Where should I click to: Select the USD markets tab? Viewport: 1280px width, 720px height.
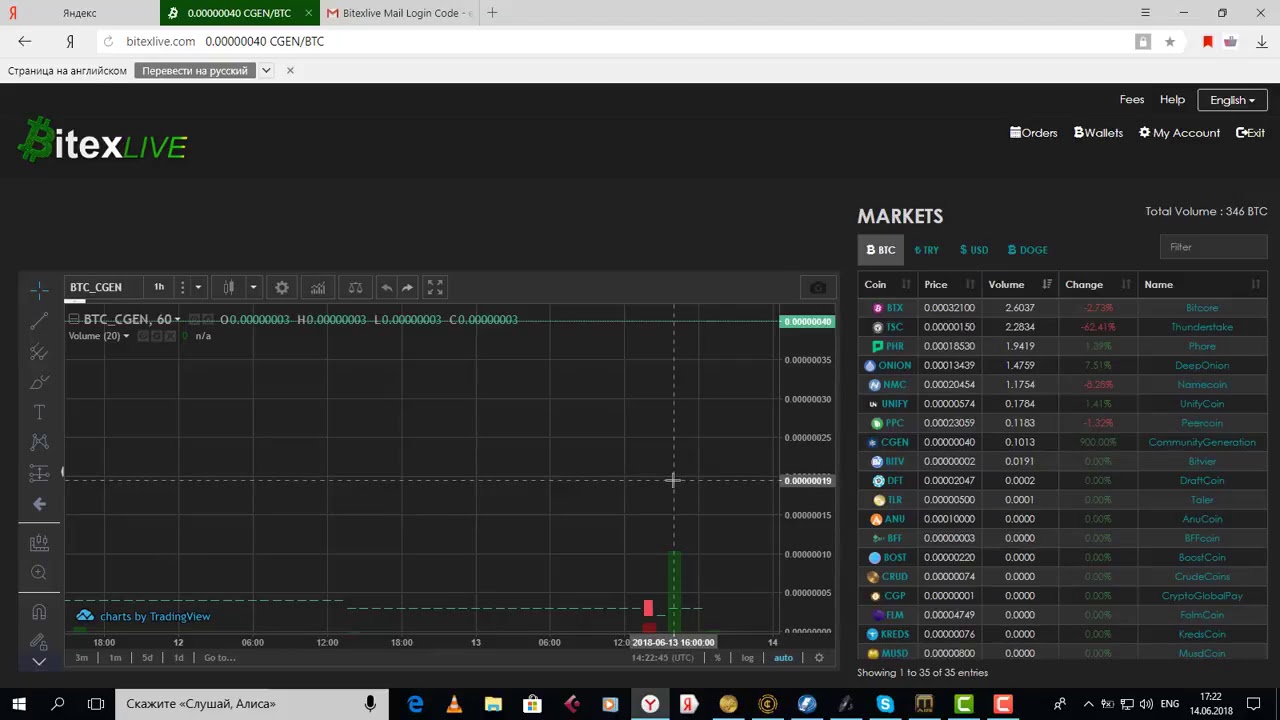point(973,250)
